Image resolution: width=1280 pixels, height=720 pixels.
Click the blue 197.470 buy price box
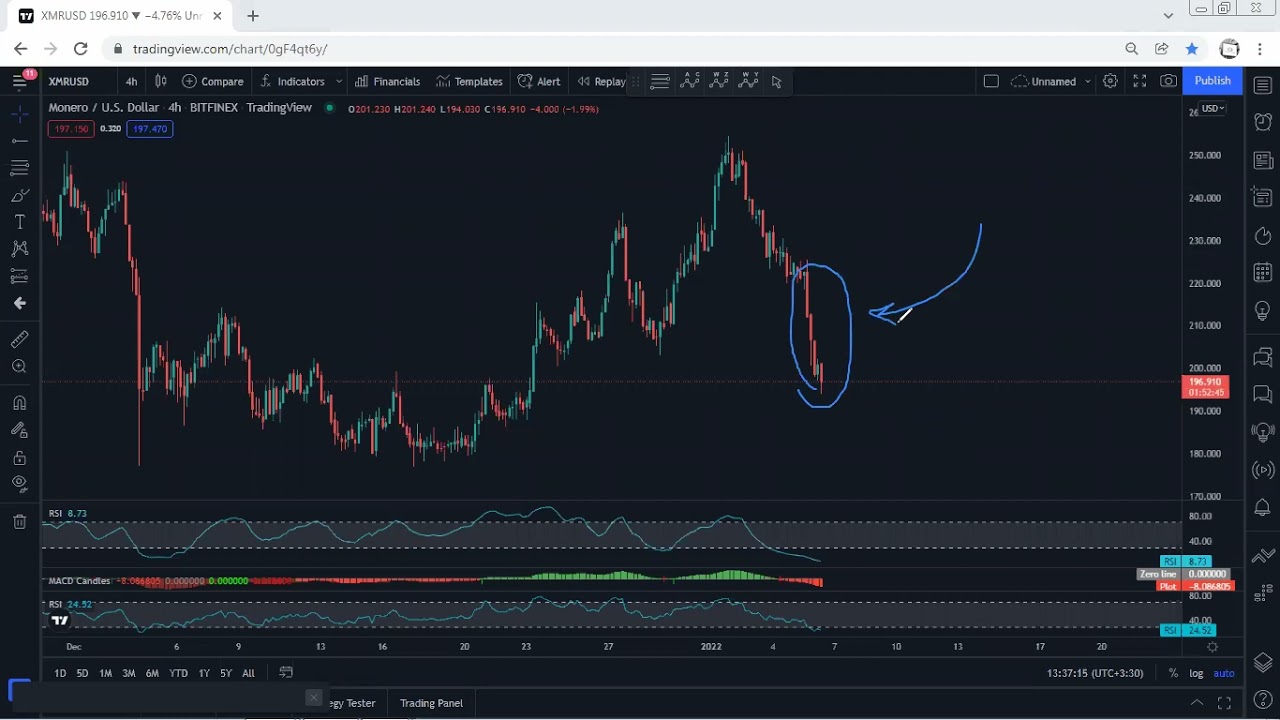pyautogui.click(x=149, y=129)
